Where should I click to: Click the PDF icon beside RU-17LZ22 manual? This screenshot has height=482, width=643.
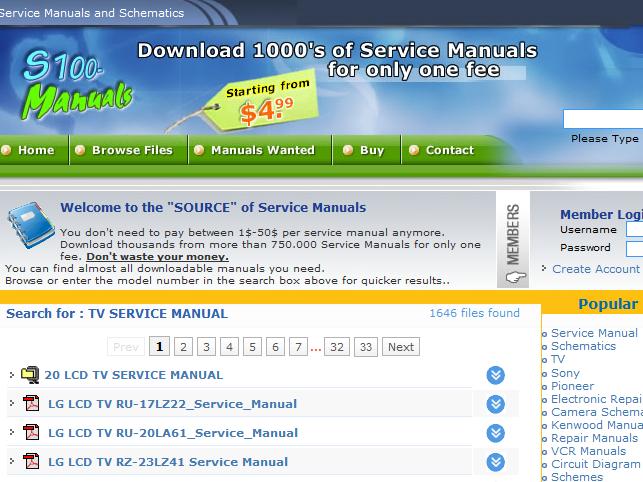click(x=31, y=404)
